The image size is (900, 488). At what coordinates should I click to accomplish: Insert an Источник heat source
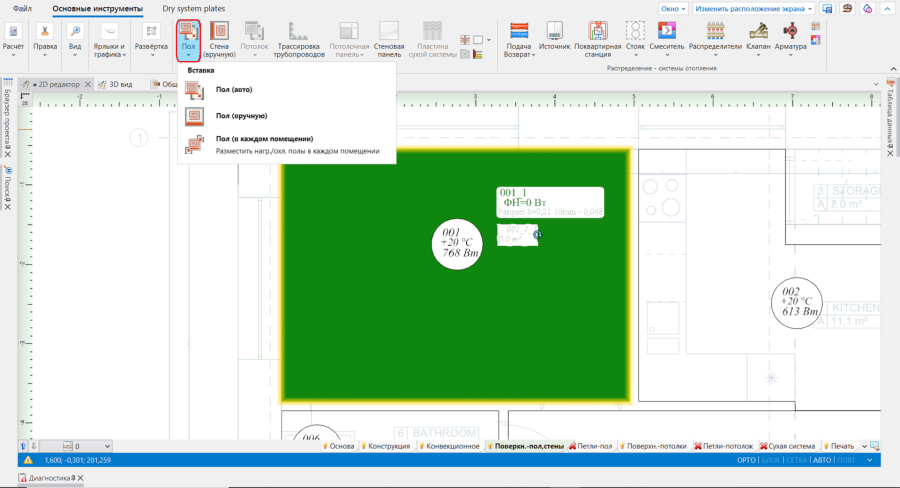click(x=554, y=37)
